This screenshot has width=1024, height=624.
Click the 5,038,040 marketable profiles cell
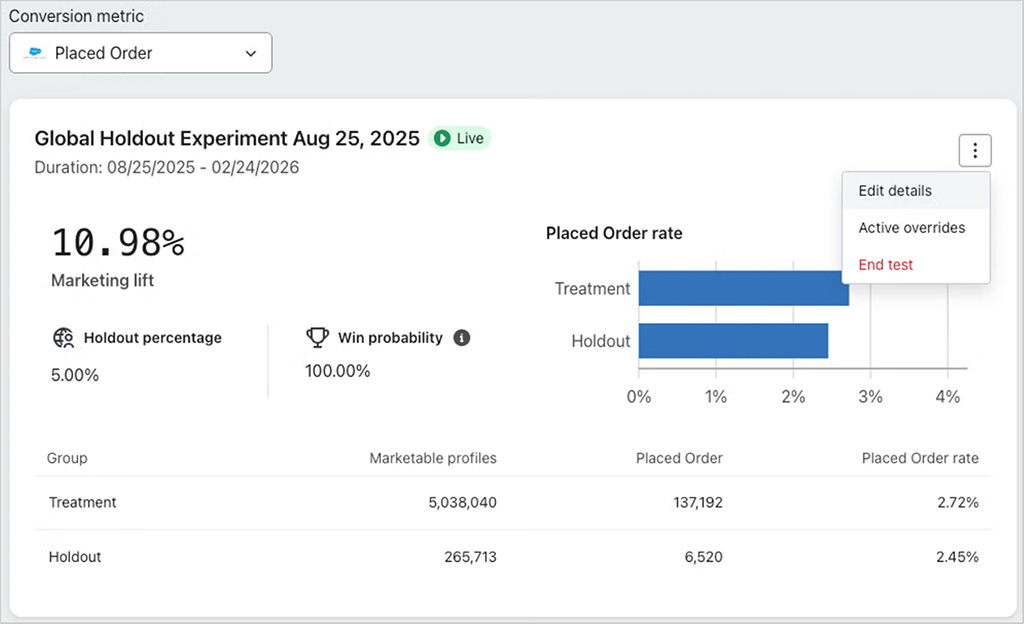(462, 503)
